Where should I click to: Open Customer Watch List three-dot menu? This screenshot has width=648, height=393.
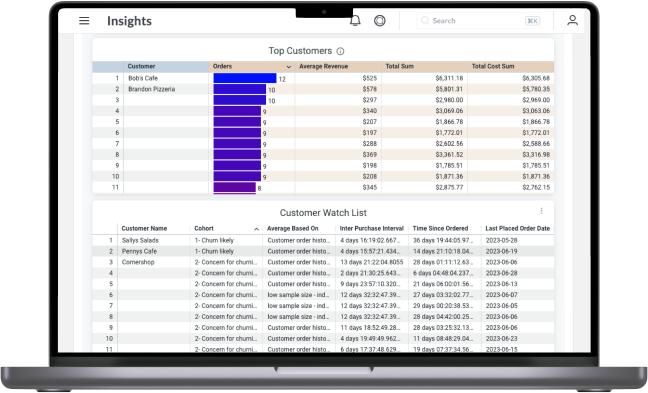tap(541, 211)
